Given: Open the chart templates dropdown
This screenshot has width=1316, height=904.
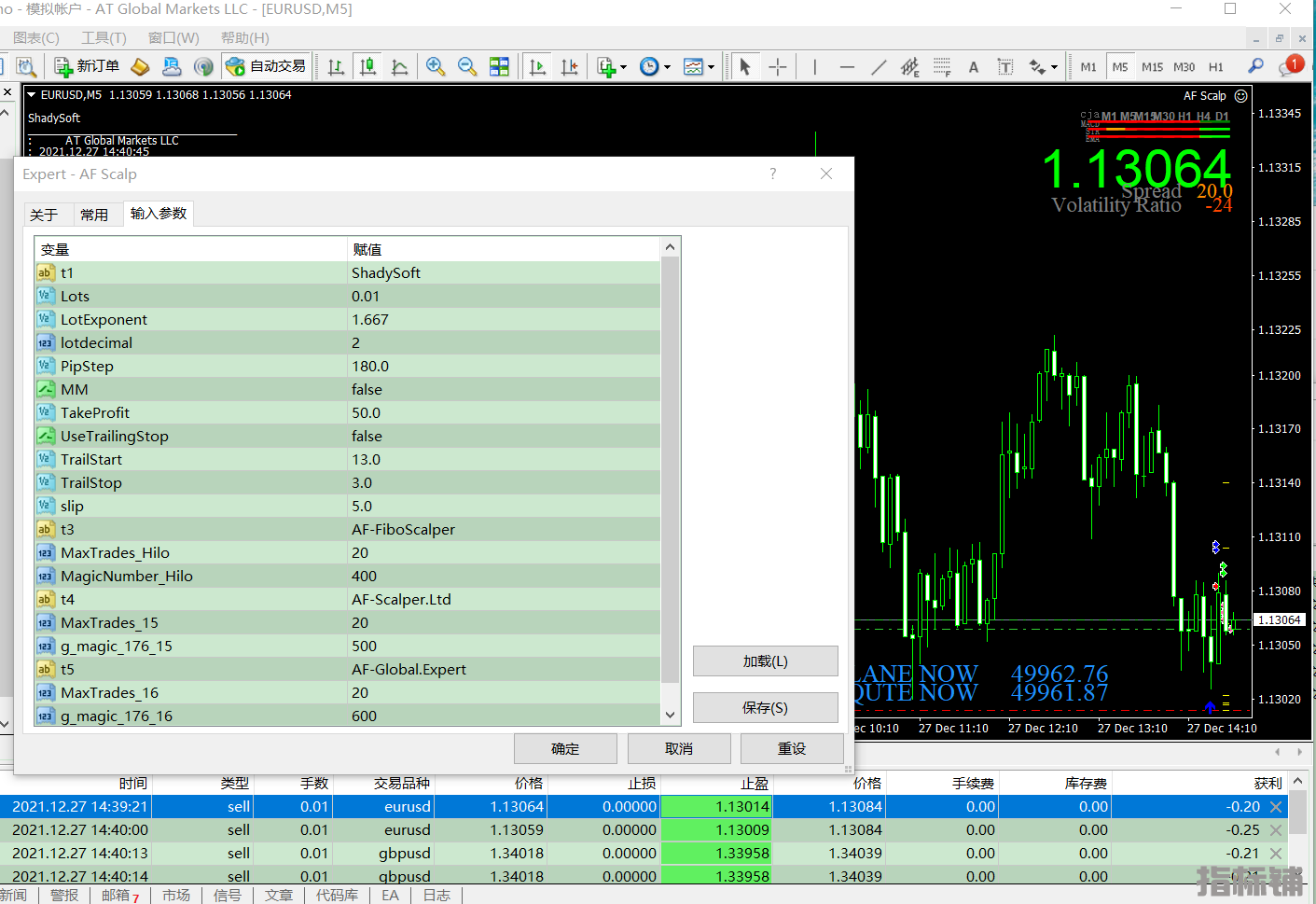Looking at the screenshot, I should point(711,67).
